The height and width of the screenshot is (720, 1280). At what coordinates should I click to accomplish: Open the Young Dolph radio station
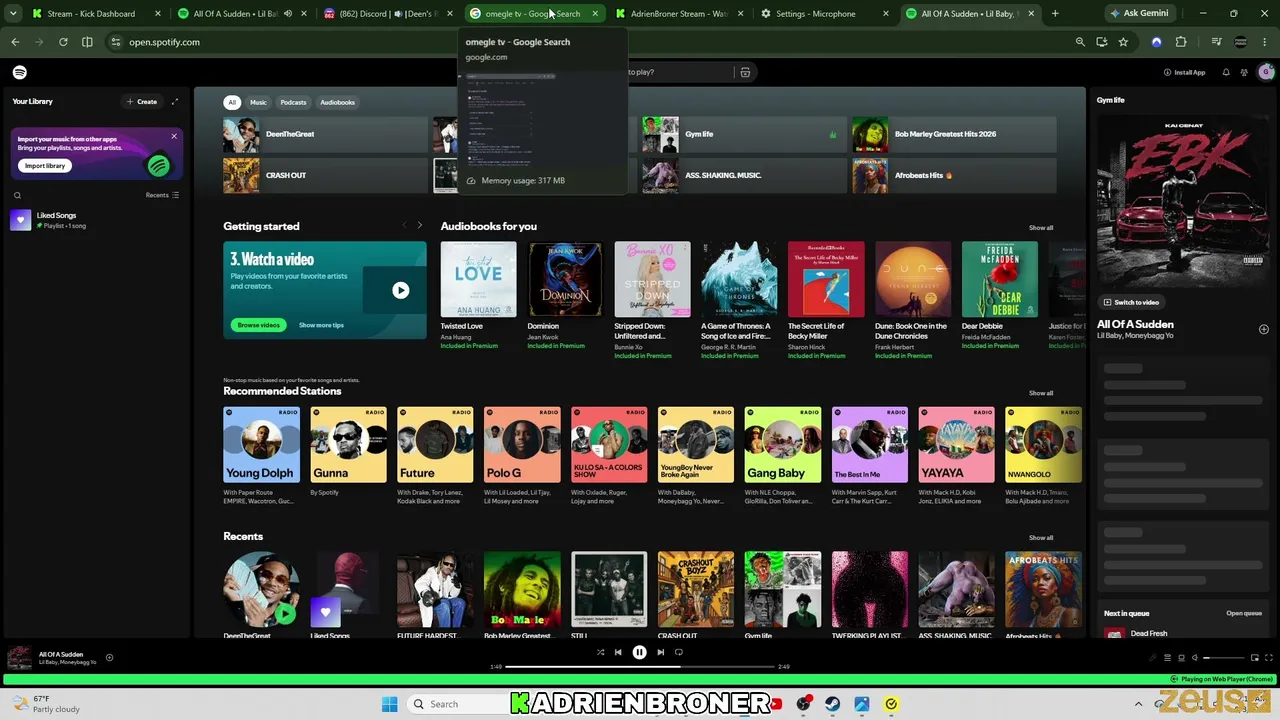pos(261,445)
